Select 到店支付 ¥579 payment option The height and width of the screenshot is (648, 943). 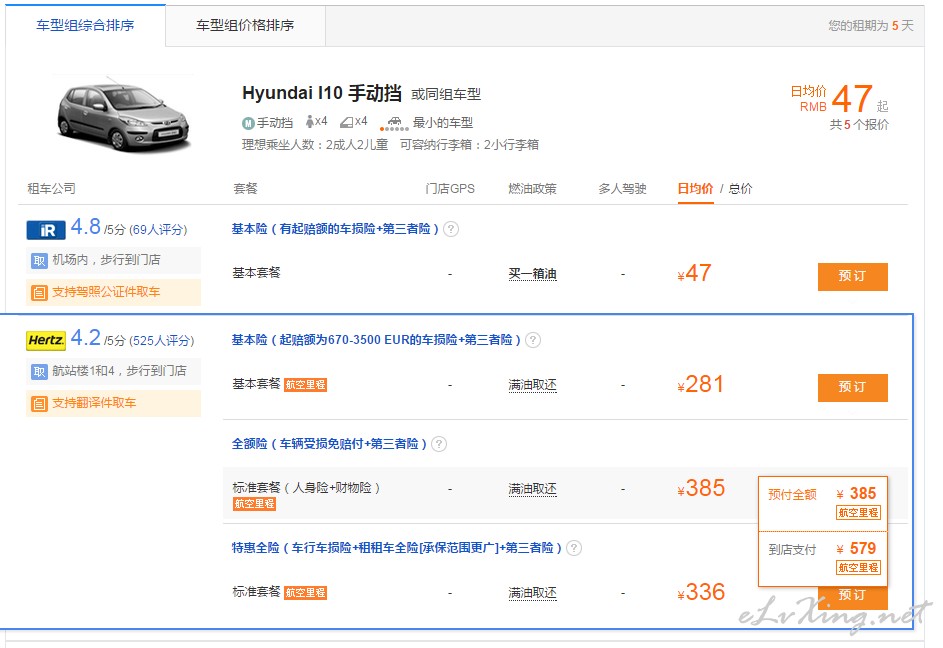[x=823, y=558]
